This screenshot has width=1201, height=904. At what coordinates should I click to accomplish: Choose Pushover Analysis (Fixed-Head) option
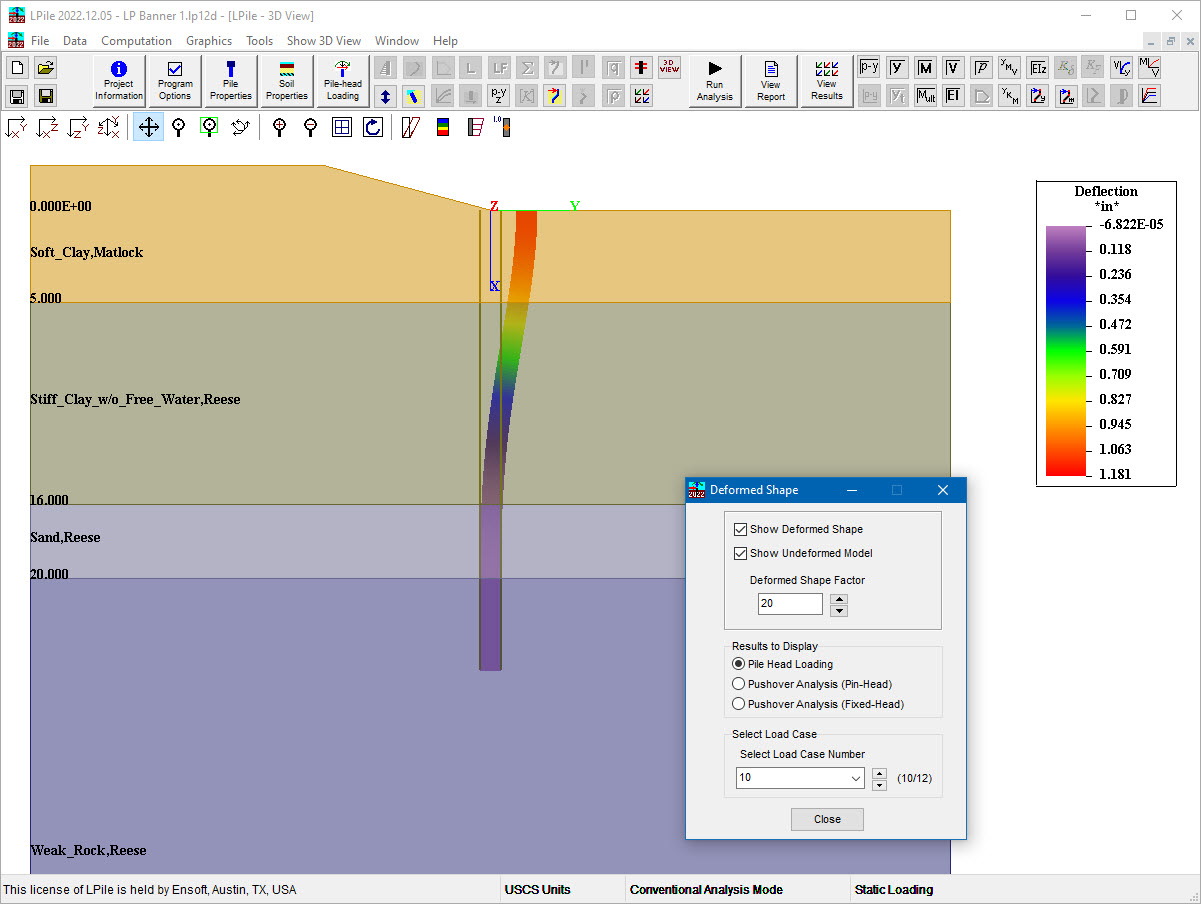(x=739, y=704)
